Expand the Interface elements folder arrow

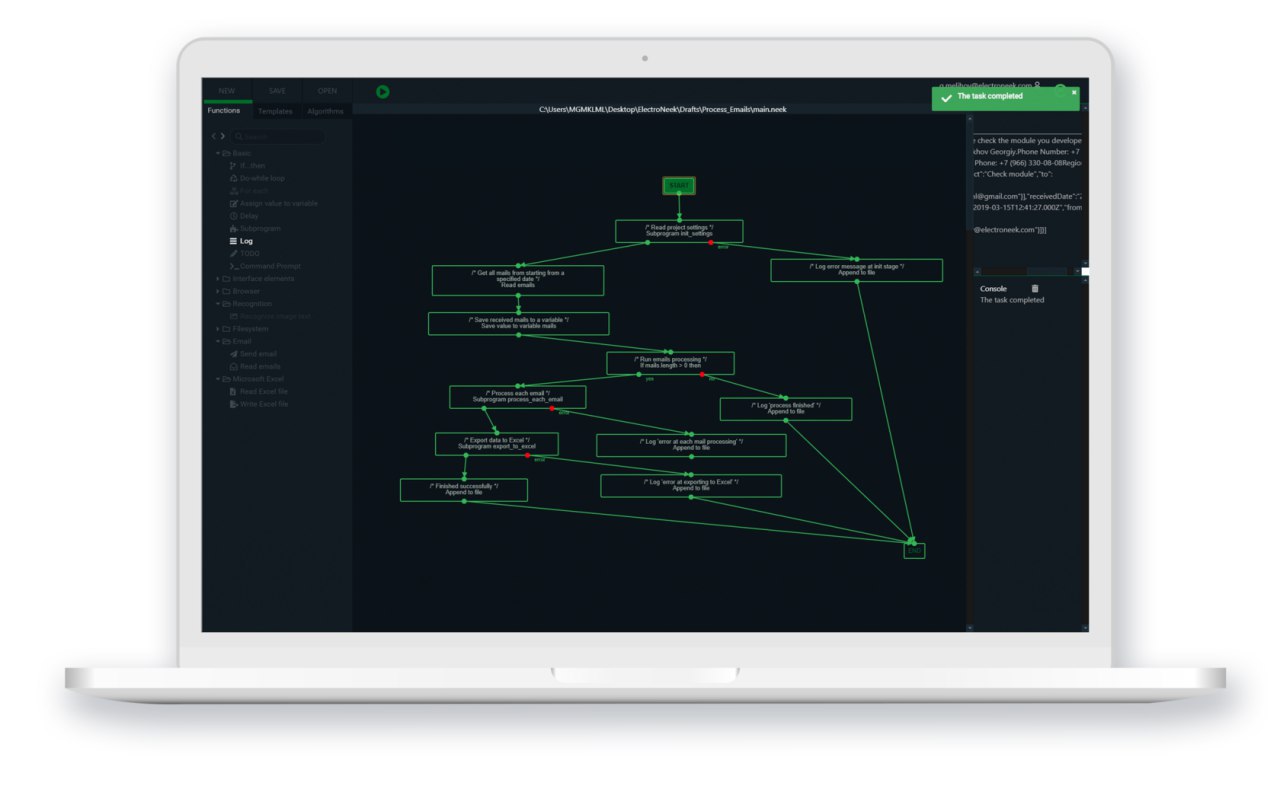coord(217,279)
